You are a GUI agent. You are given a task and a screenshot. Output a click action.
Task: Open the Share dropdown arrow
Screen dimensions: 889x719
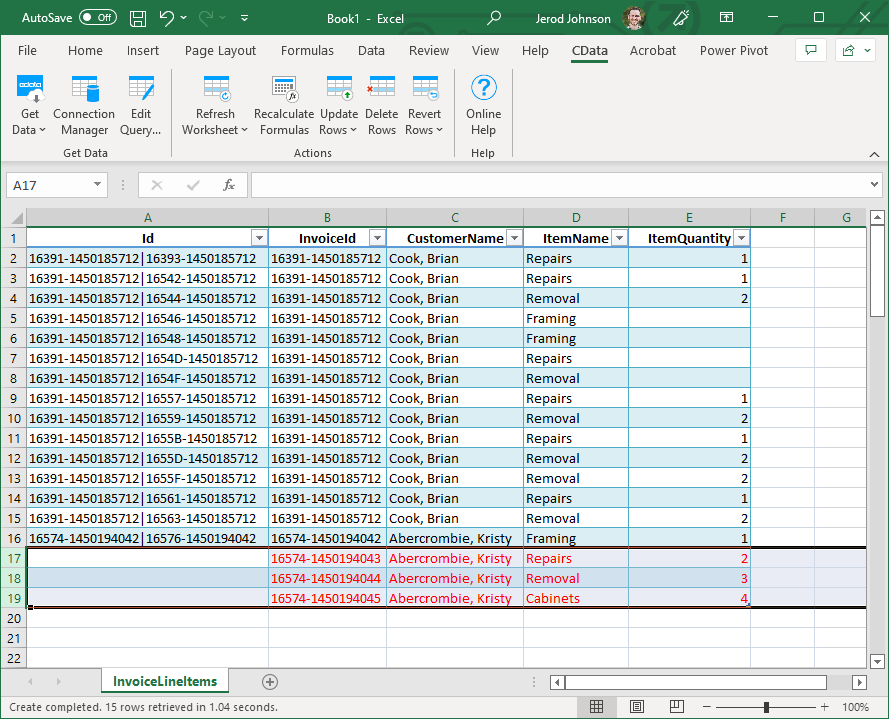867,50
